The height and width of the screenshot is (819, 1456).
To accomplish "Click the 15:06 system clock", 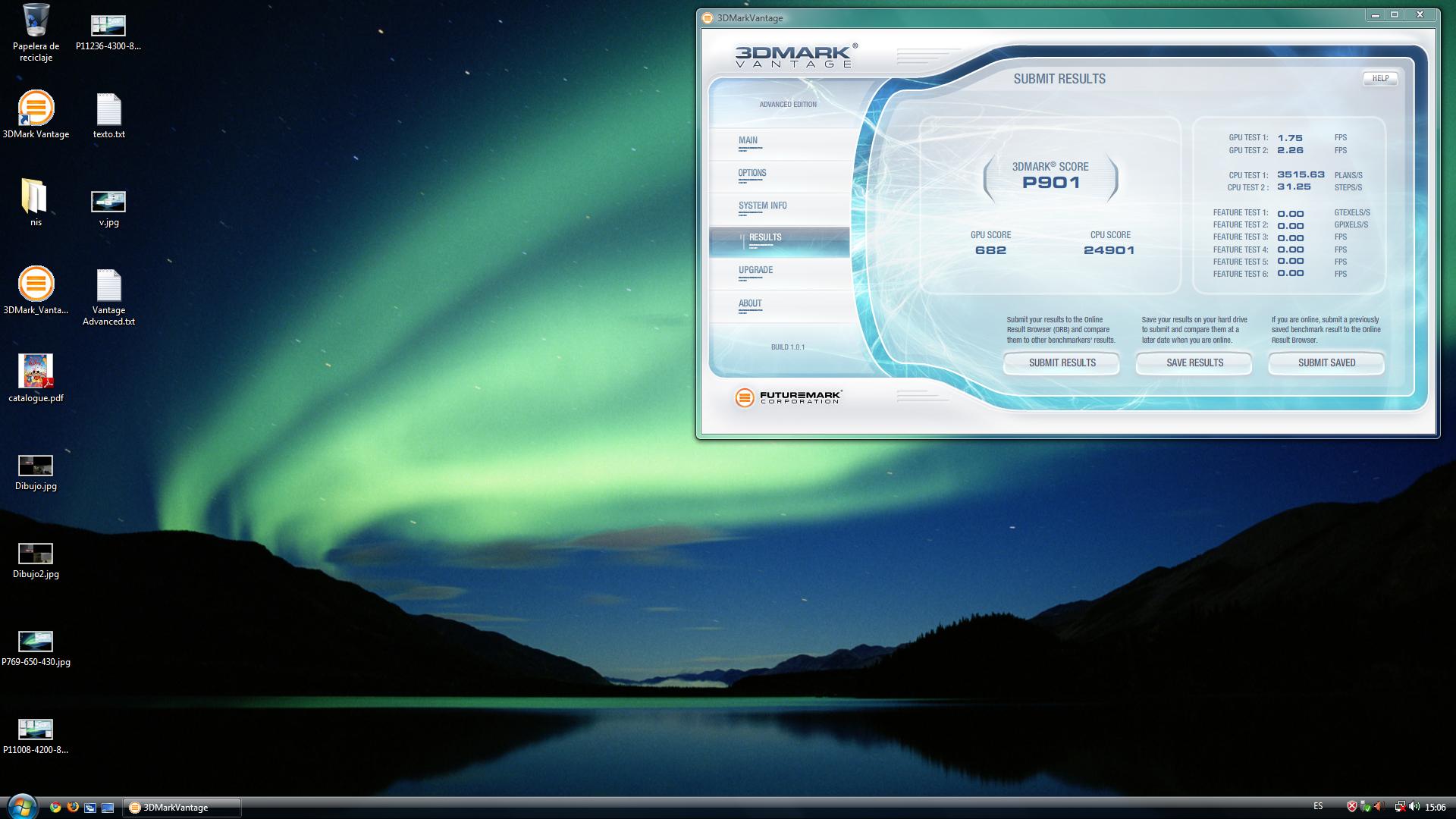I will pos(1435,808).
